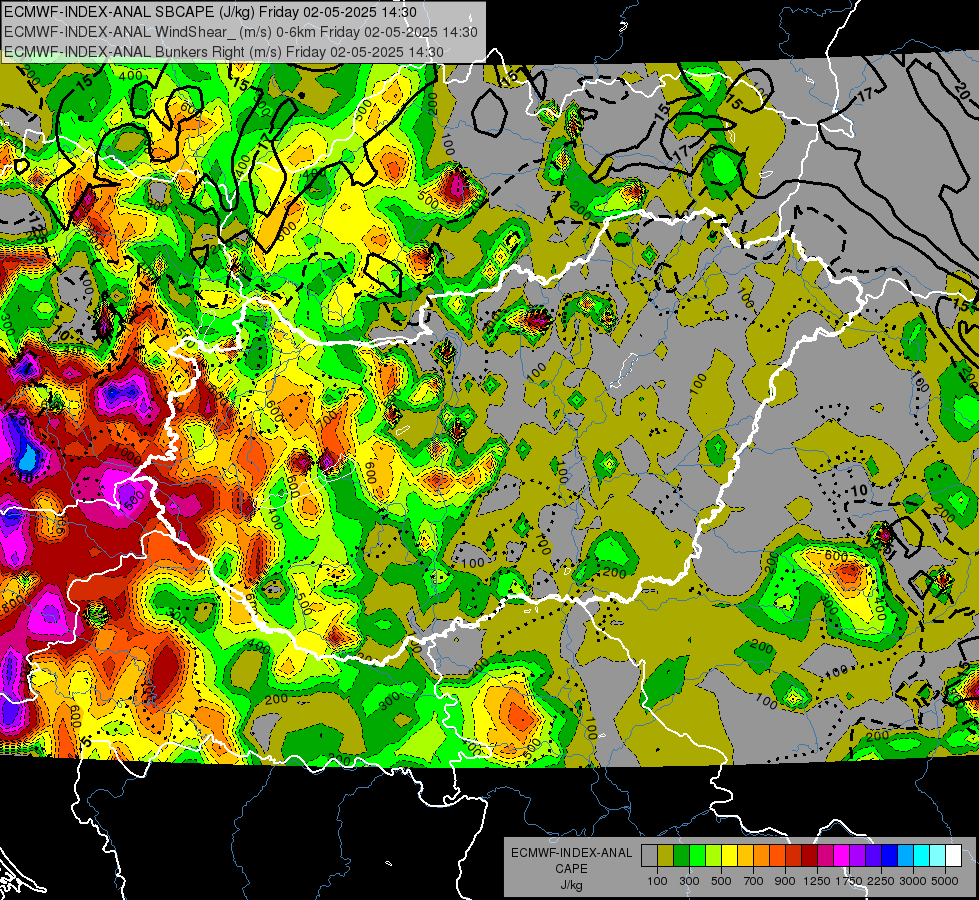Select the dark green legend swatch
Screen dimensions: 979x900
click(681, 856)
